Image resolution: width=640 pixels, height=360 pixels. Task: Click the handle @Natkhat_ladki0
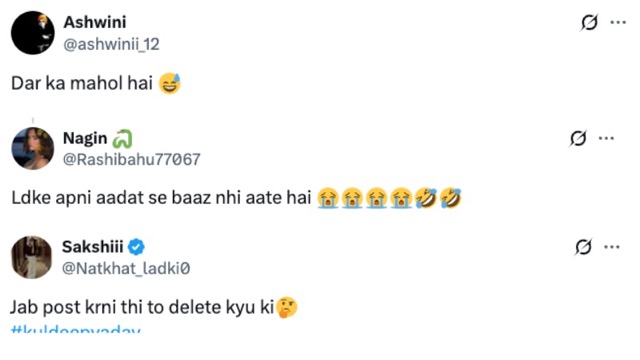pyautogui.click(x=126, y=268)
